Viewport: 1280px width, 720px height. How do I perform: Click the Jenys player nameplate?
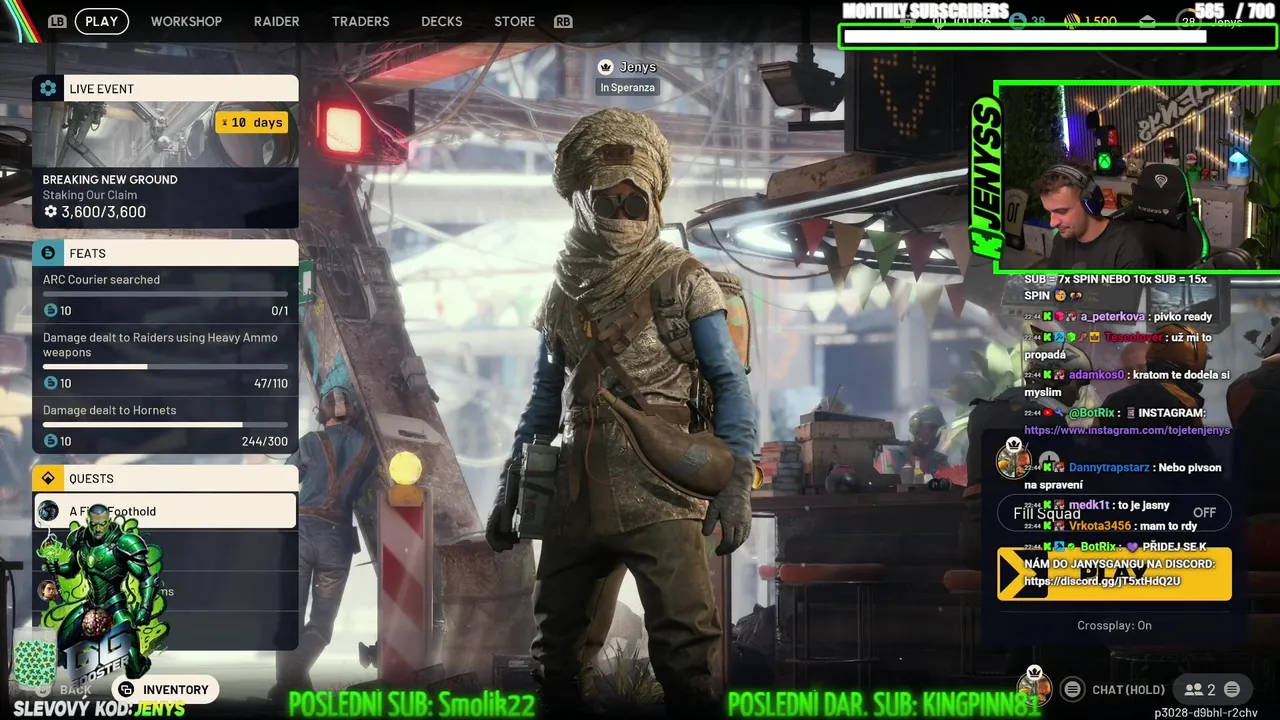click(x=627, y=67)
